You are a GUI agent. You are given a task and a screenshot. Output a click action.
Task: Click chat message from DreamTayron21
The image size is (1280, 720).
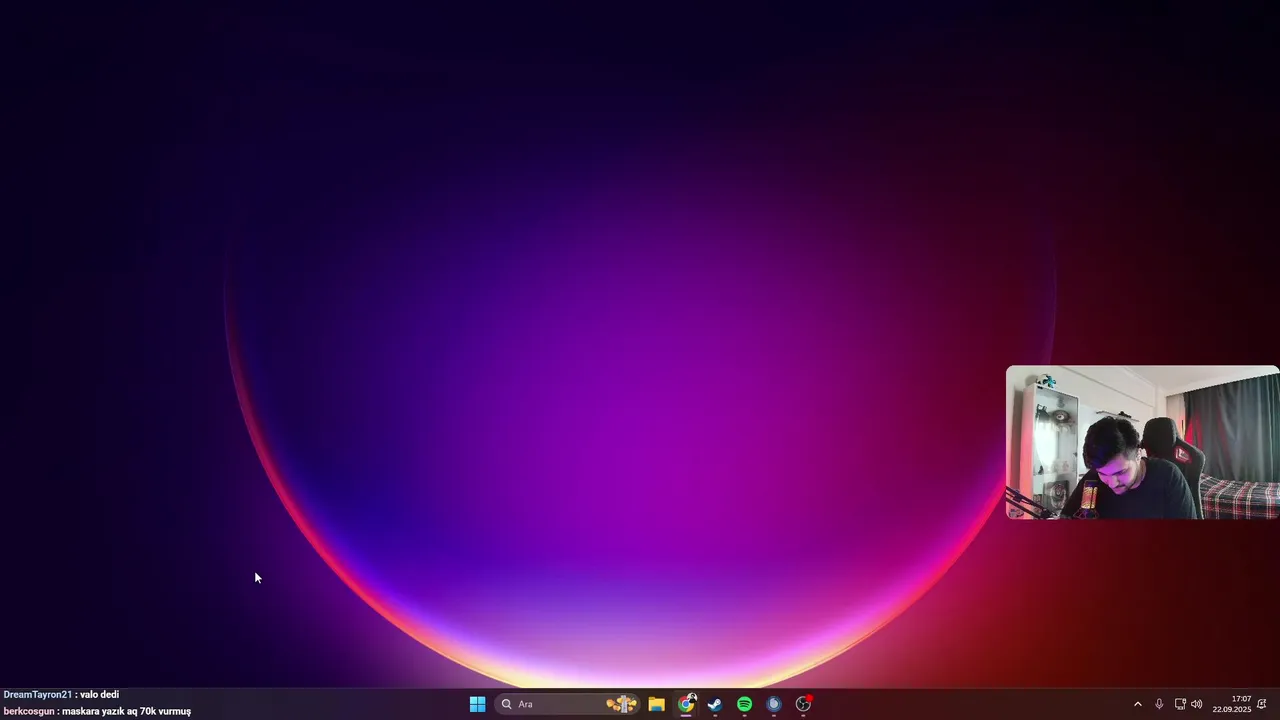click(x=61, y=694)
